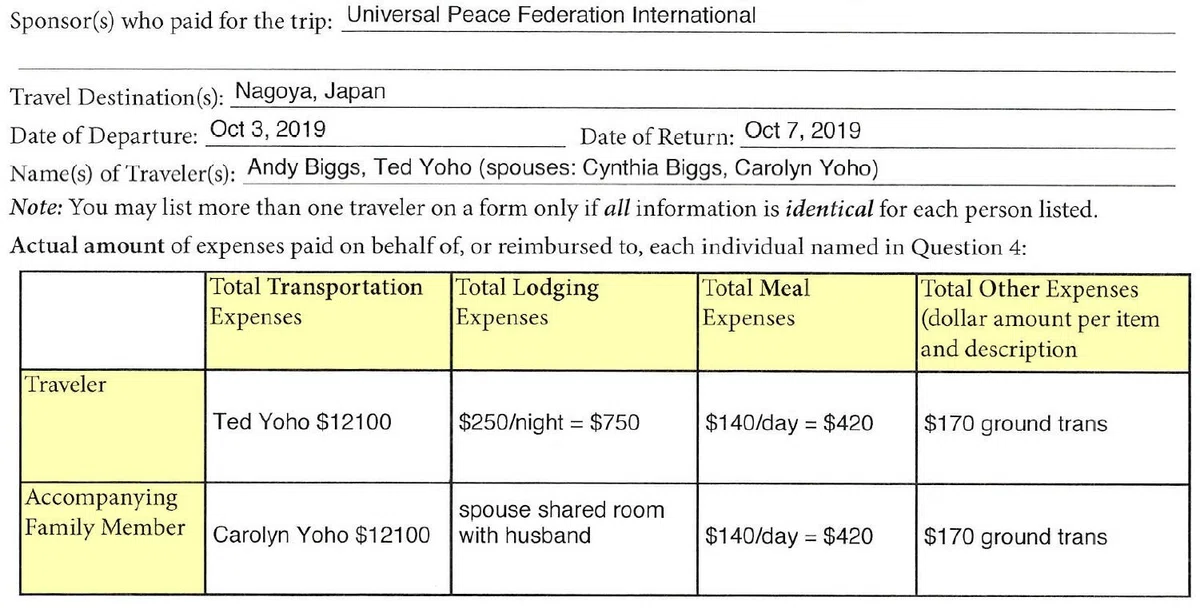This screenshot has height=608, width=1200.
Task: Click the spouse shared room with husband cell
Action: click(x=575, y=536)
